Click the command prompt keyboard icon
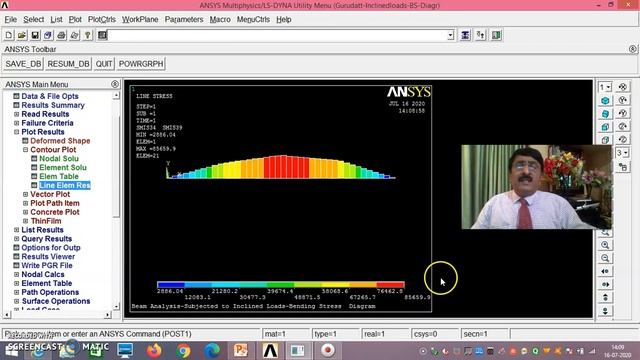The height and width of the screenshot is (360, 640). (x=102, y=35)
